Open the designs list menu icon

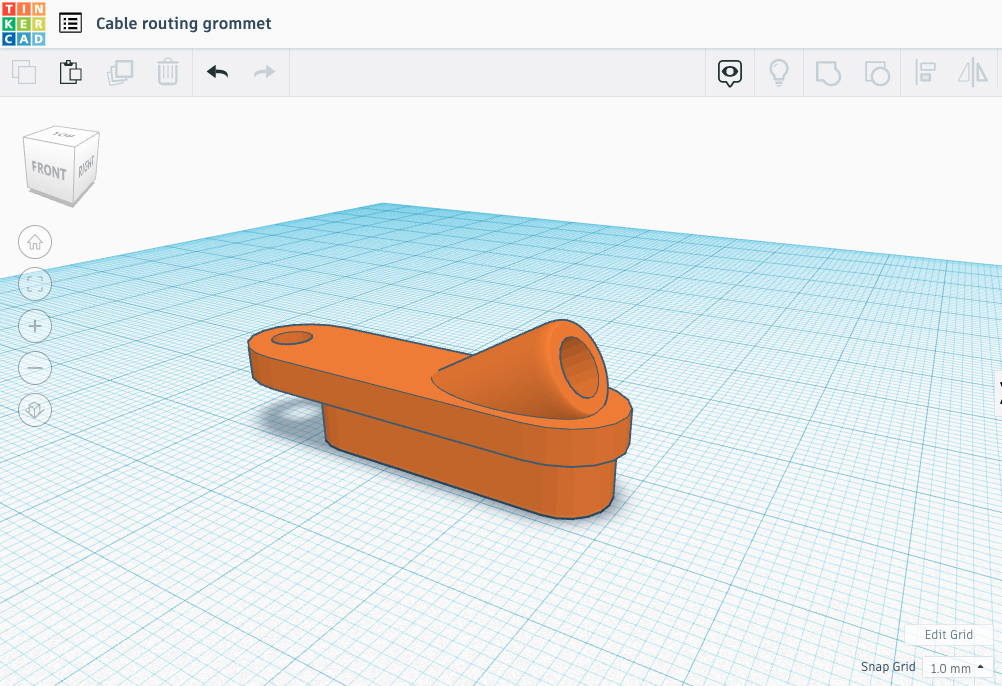coord(70,23)
